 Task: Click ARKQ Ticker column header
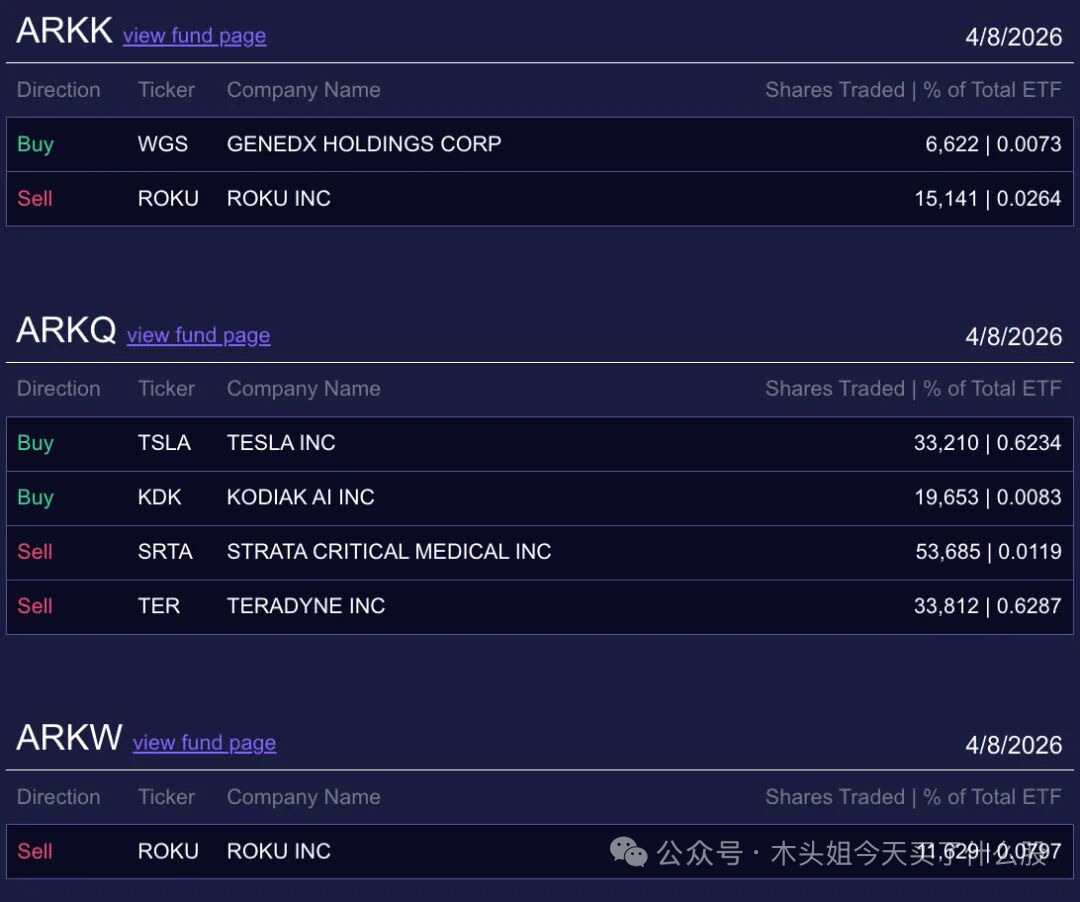pyautogui.click(x=166, y=388)
